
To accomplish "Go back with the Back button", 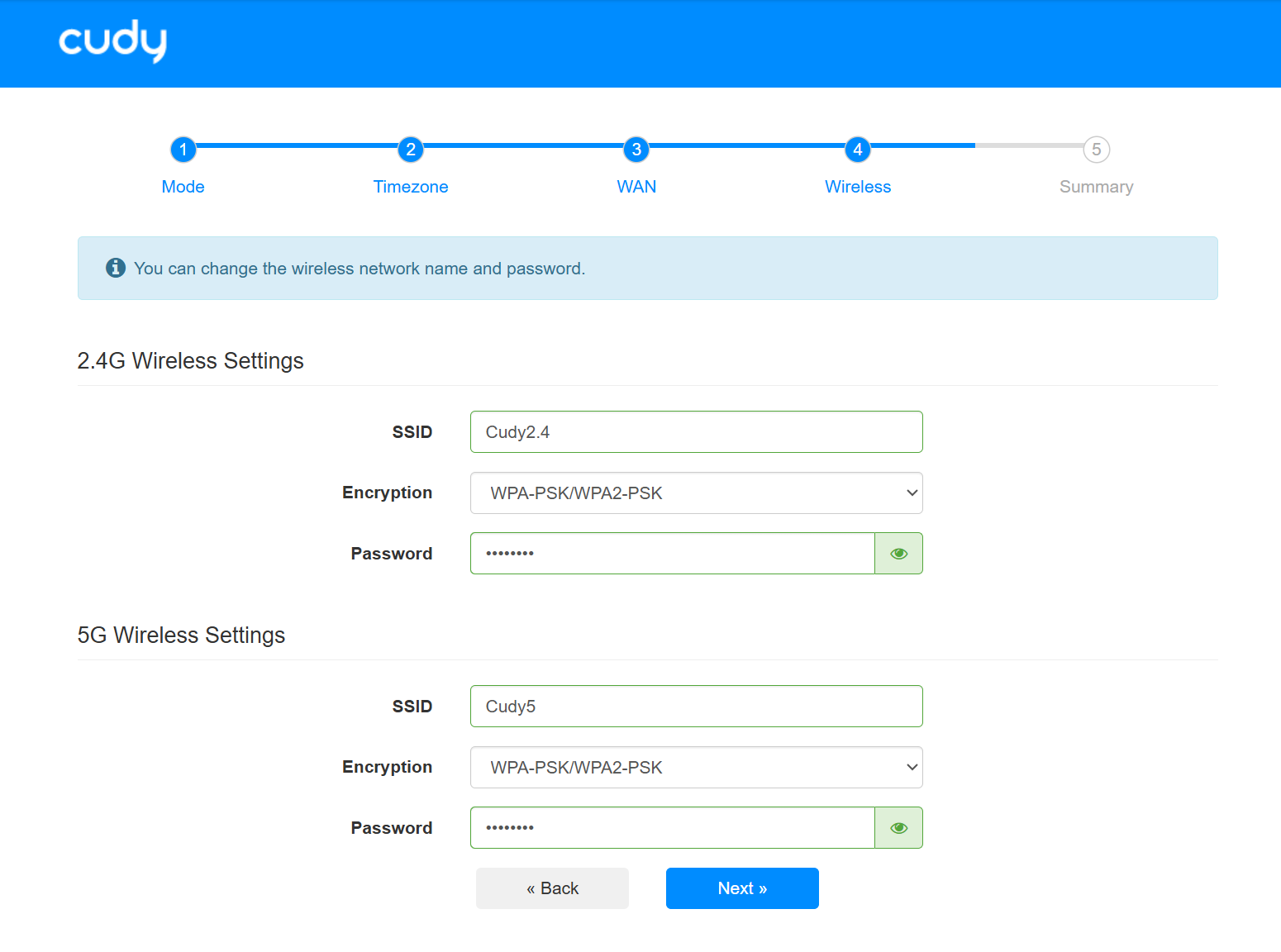I will click(x=552, y=888).
